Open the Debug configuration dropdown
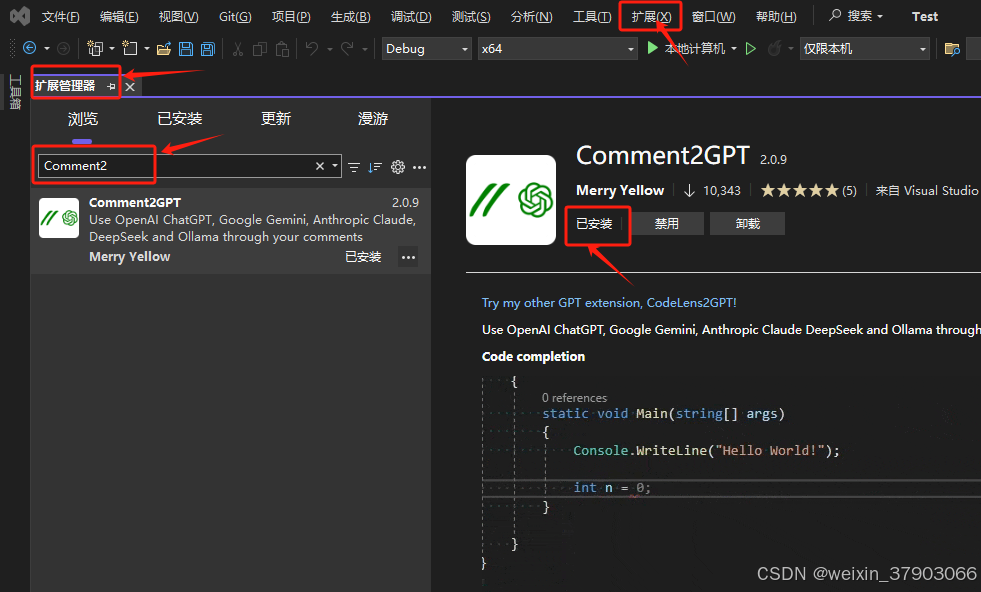Screen dimensions: 981x592 pyautogui.click(x=426, y=49)
